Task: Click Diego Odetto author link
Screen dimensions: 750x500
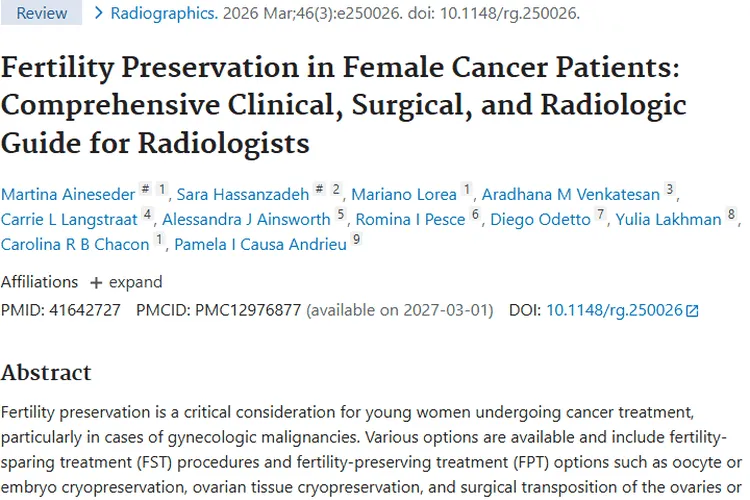Action: coord(540,219)
